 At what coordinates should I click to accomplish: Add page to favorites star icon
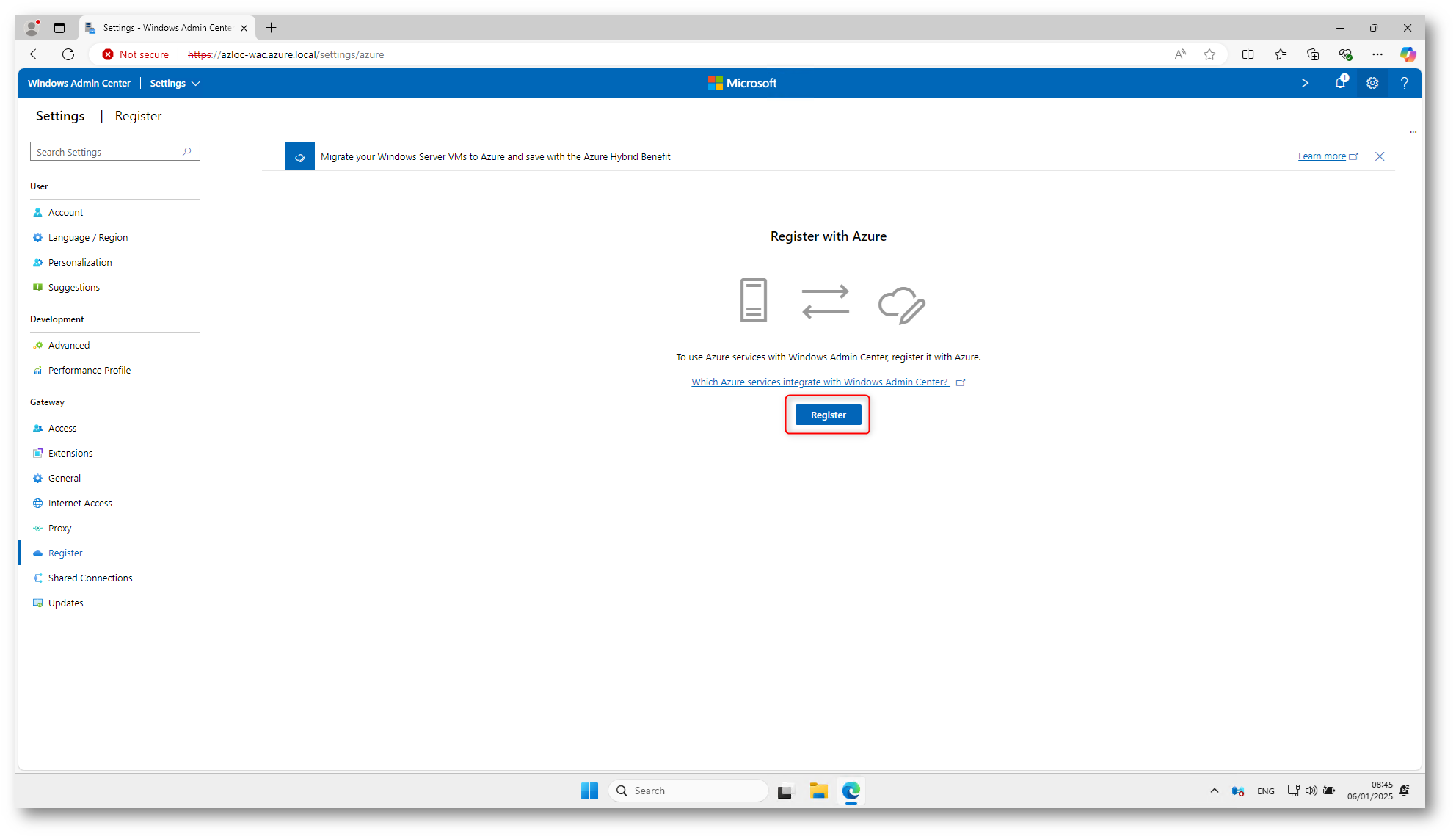[x=1209, y=54]
